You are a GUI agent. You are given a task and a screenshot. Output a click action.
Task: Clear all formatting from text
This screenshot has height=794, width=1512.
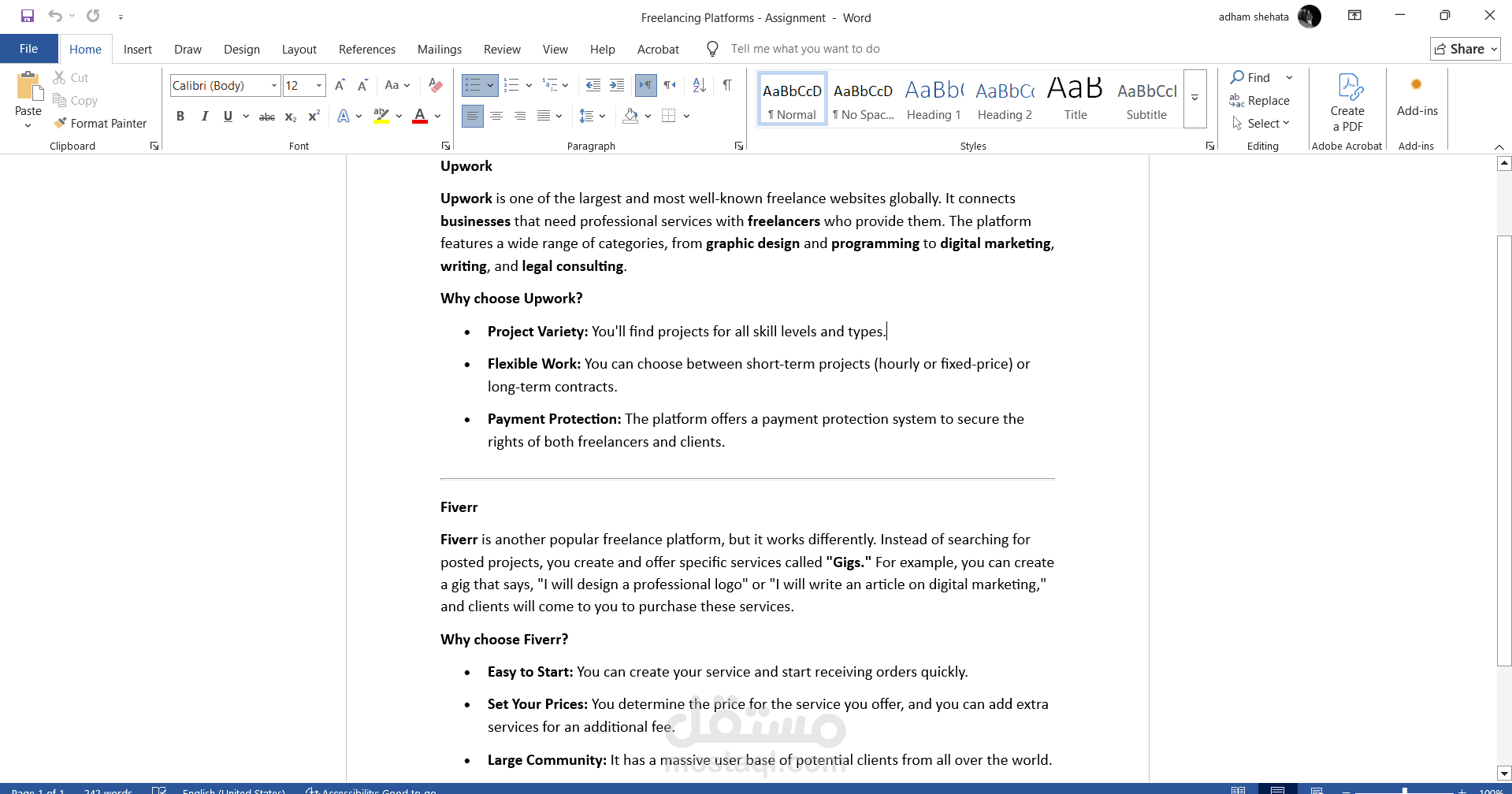coord(436,85)
